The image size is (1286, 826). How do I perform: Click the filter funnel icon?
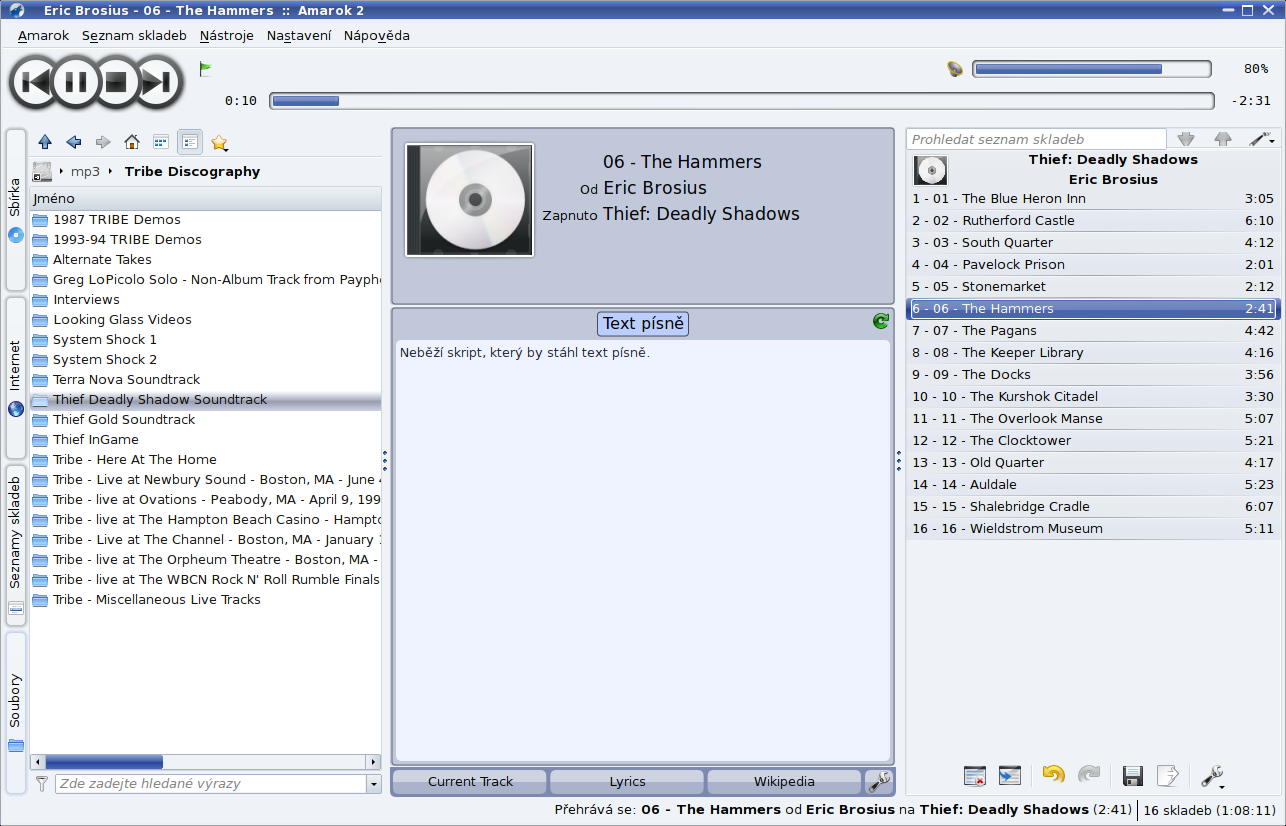[x=42, y=784]
